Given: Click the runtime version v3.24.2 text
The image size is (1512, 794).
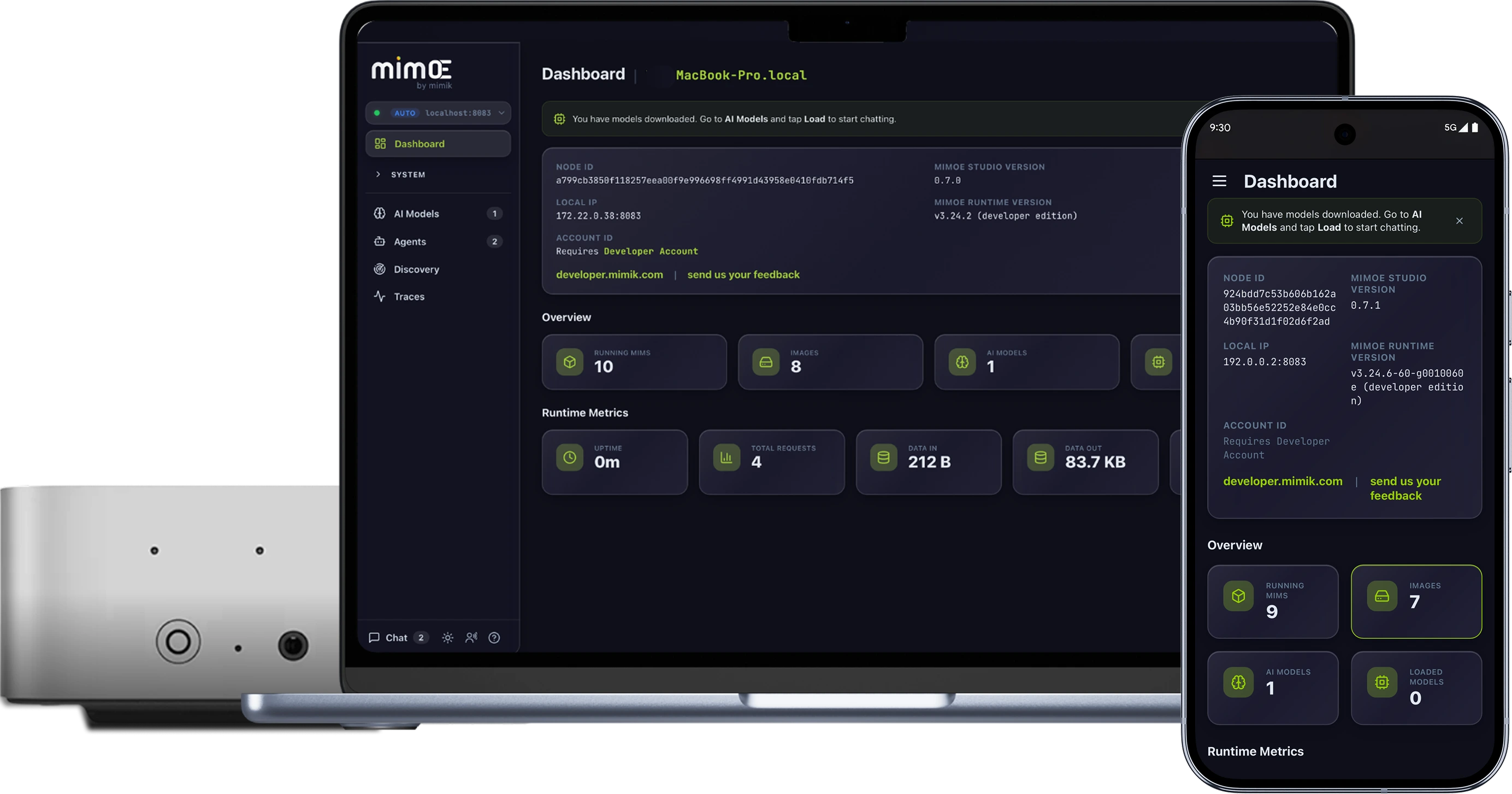Looking at the screenshot, I should (x=1006, y=215).
